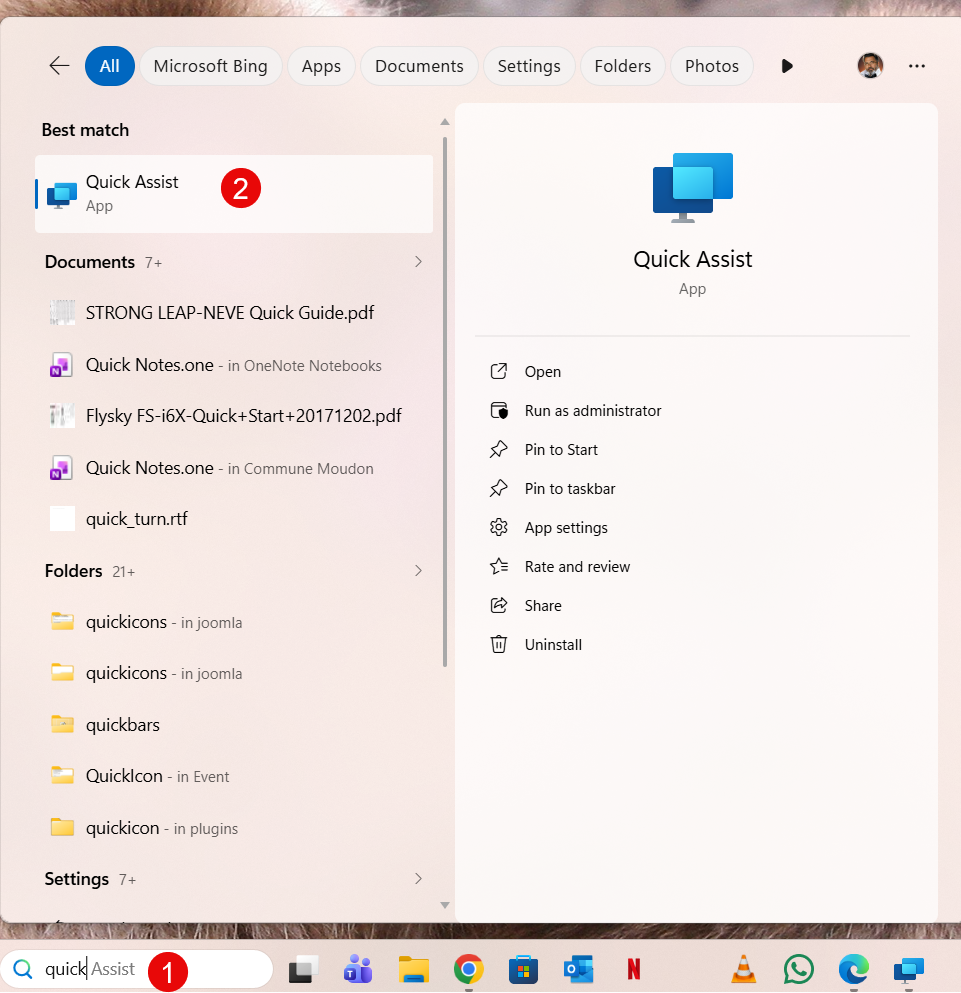The image size is (961, 993).
Task: Switch to the Apps filter tab
Action: pos(321,66)
